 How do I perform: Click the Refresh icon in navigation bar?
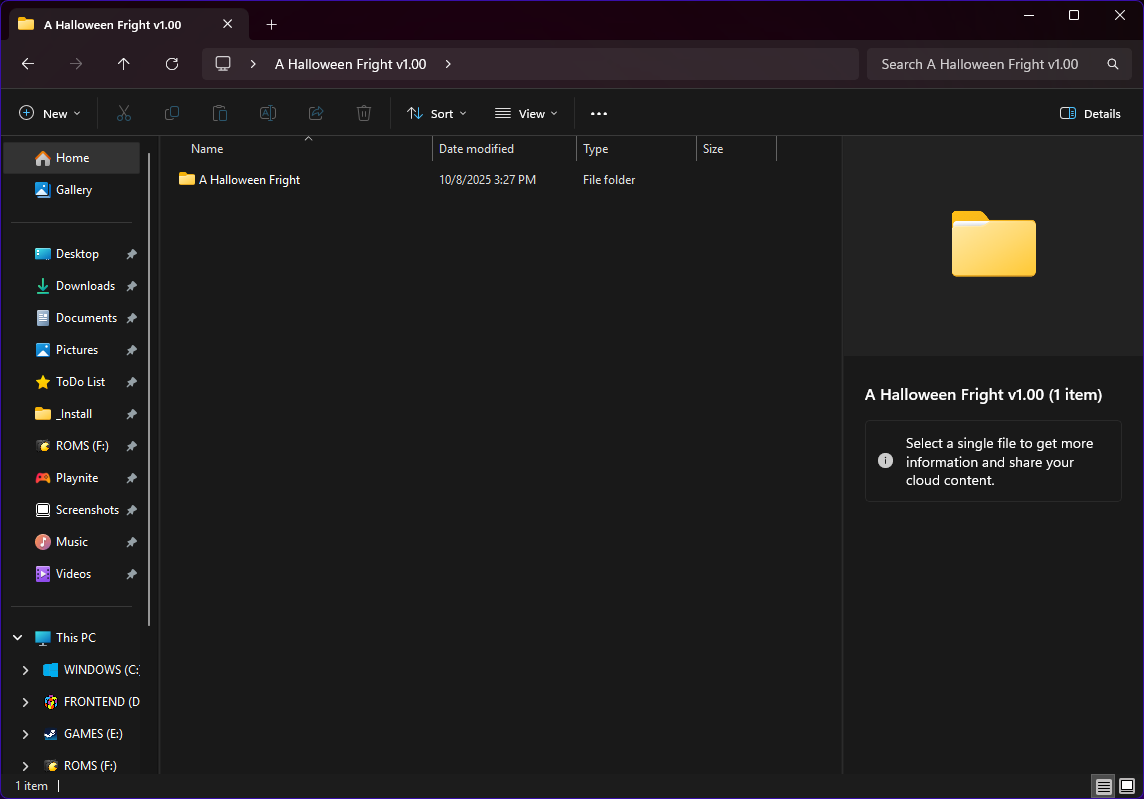[x=172, y=64]
